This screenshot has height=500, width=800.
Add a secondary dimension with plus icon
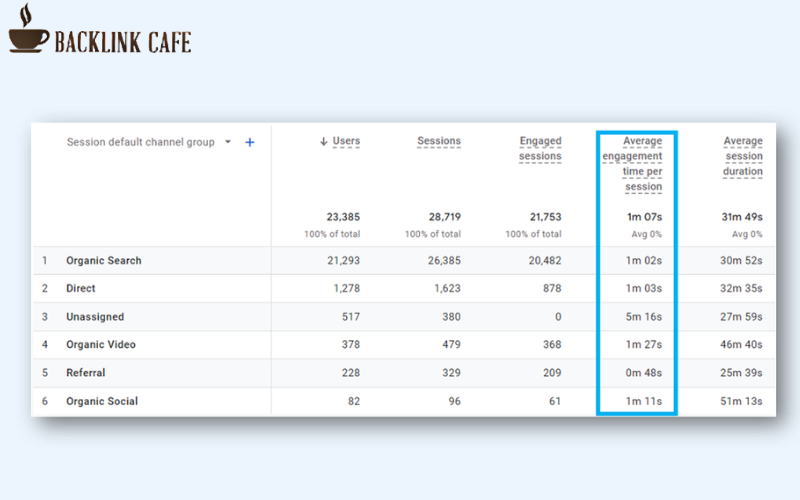(x=249, y=142)
